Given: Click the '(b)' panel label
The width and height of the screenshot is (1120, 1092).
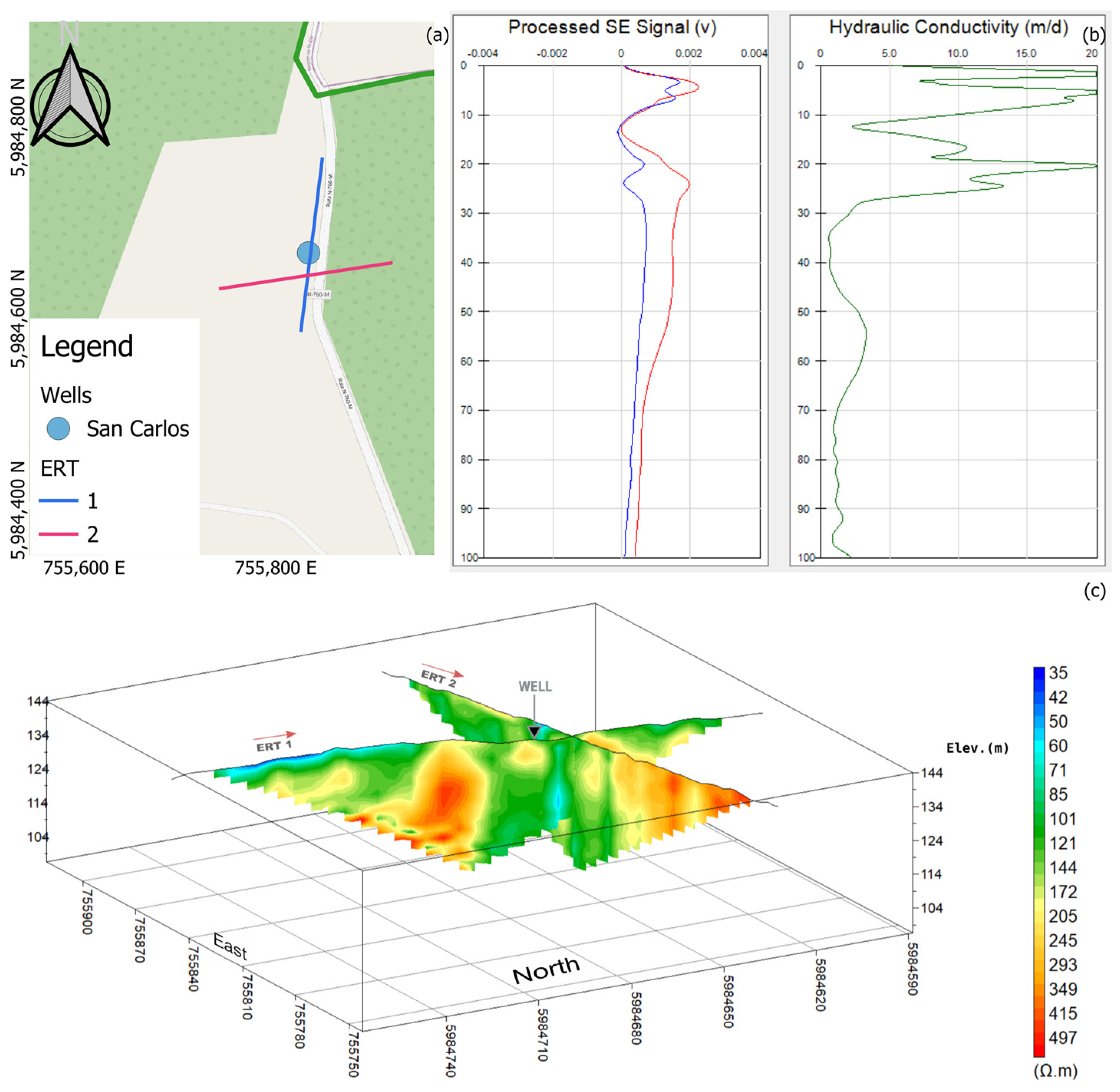Looking at the screenshot, I should 1094,36.
